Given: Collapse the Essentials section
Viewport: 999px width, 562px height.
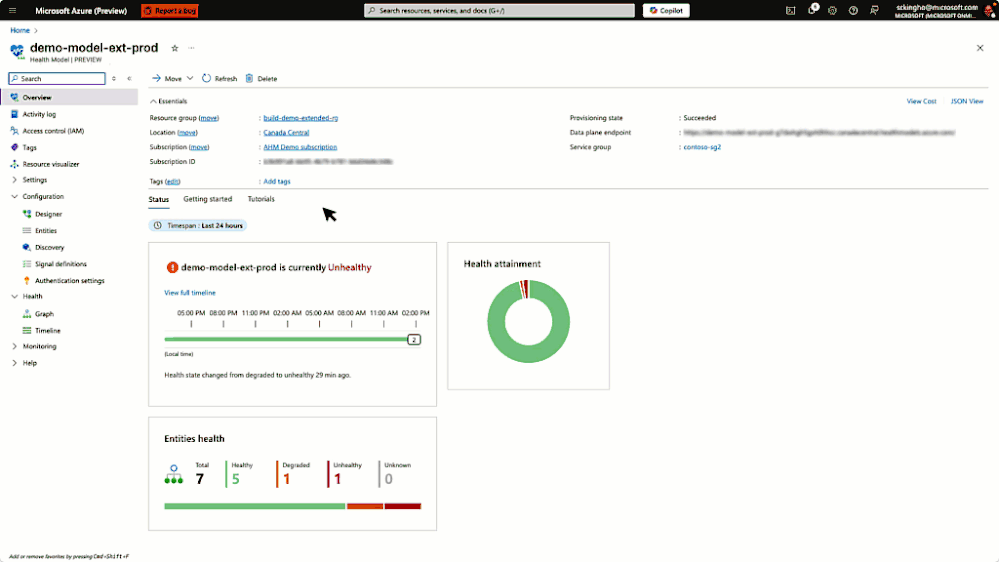Looking at the screenshot, I should tap(153, 101).
